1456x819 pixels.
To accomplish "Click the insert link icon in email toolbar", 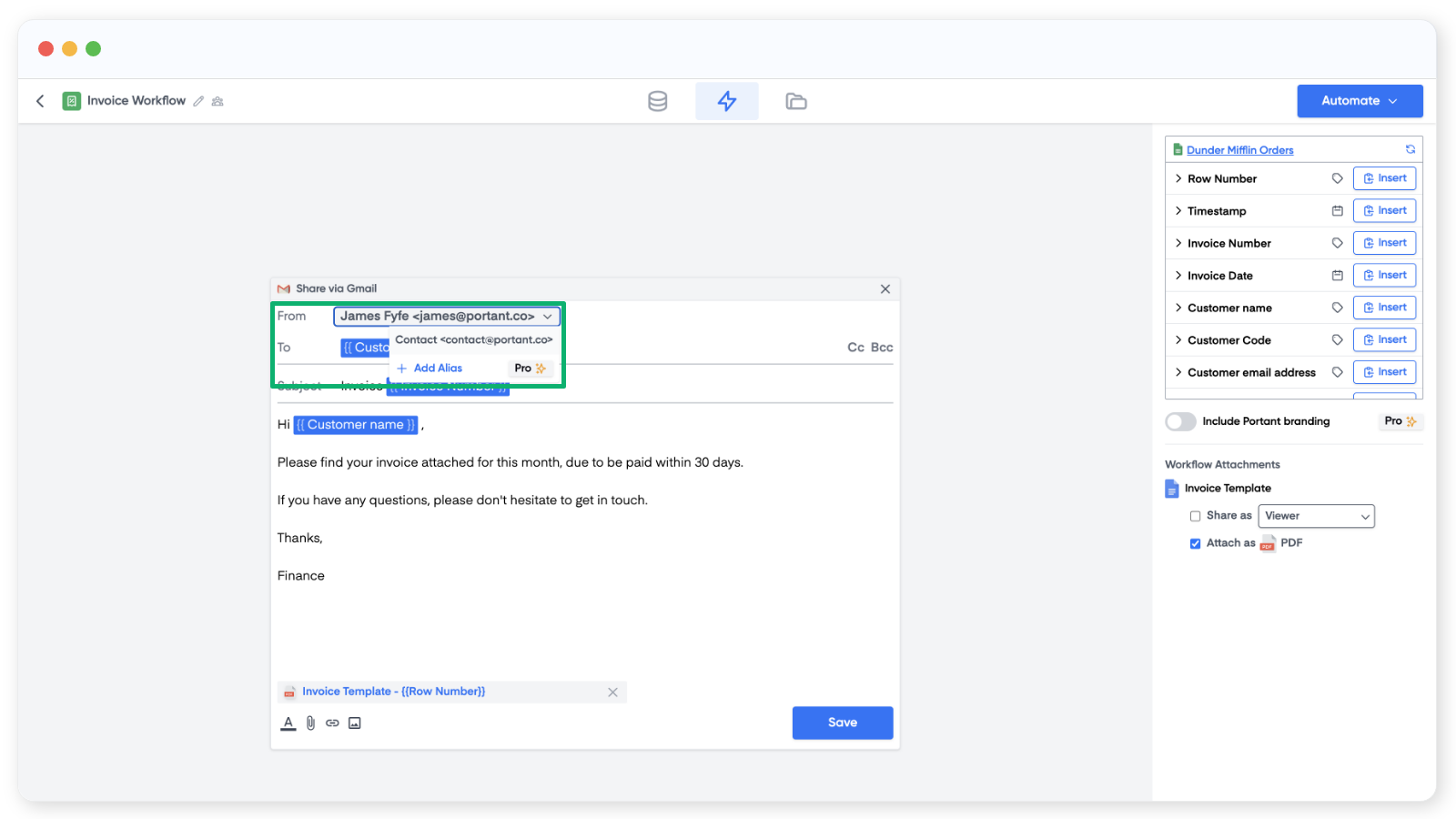I will [332, 723].
